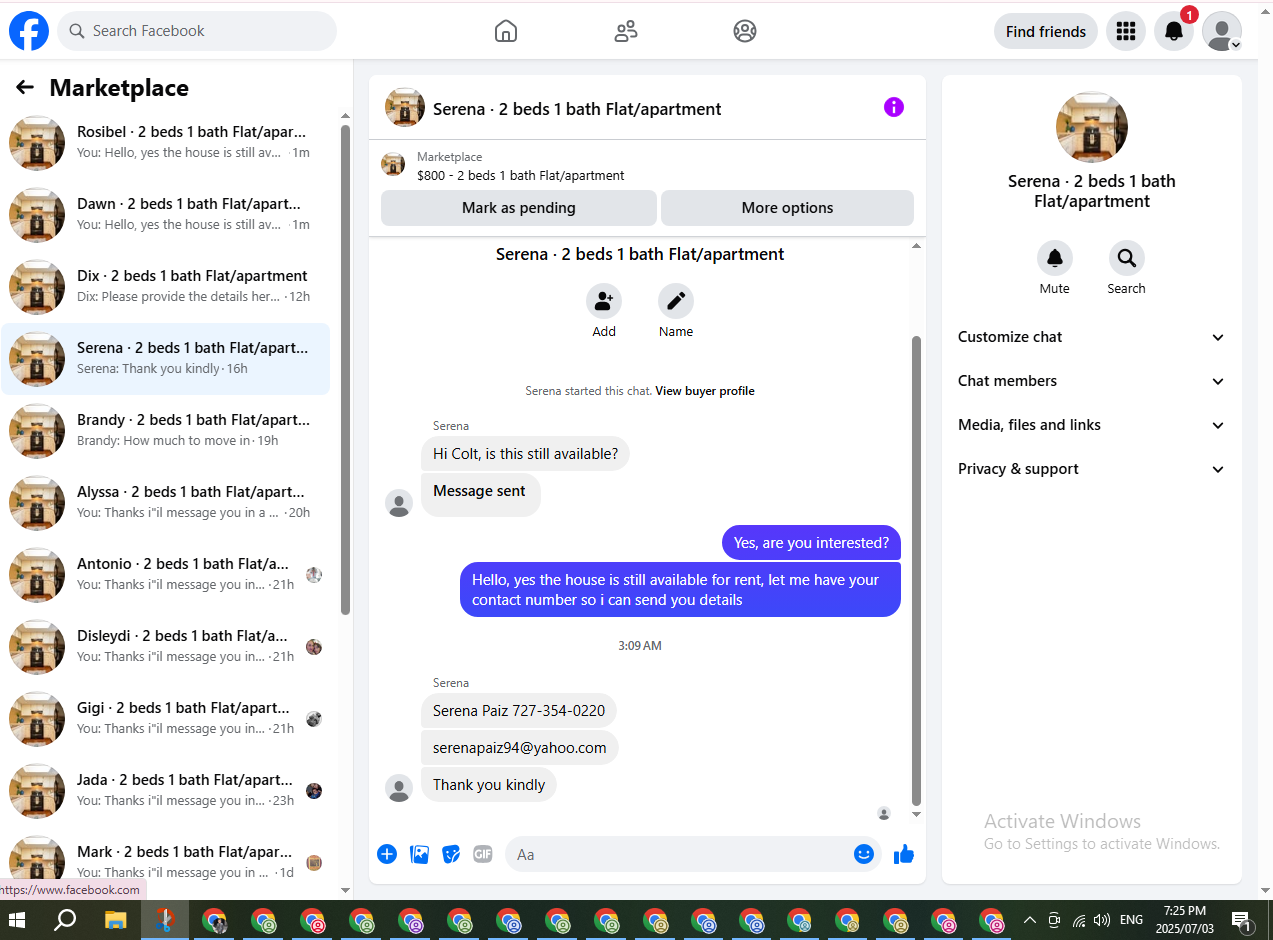The width and height of the screenshot is (1273, 940).
Task: Open Dawn conversation in list
Action: [166, 215]
